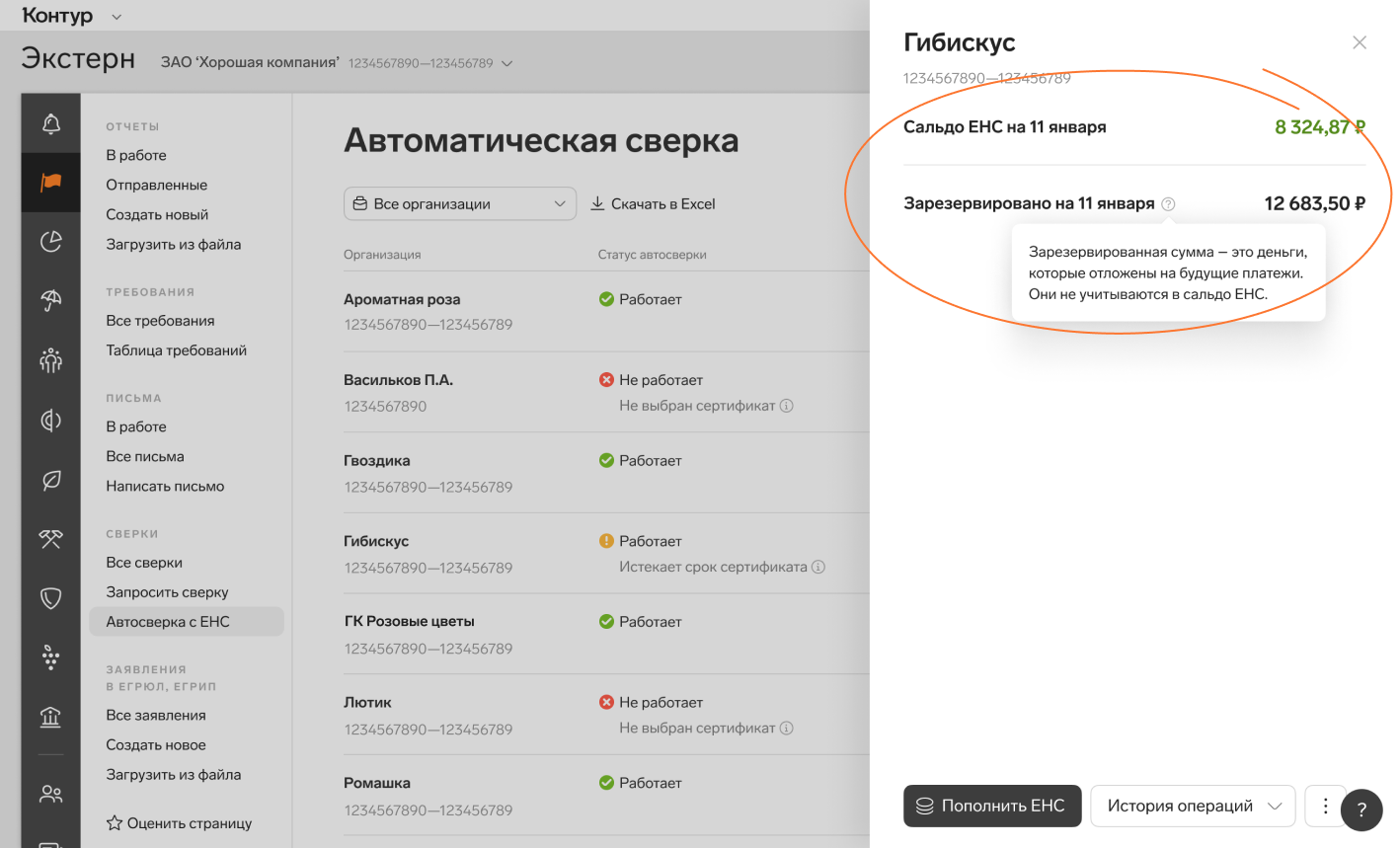Open Все заявления
This screenshot has height=848, width=1400.
pyautogui.click(x=156, y=716)
